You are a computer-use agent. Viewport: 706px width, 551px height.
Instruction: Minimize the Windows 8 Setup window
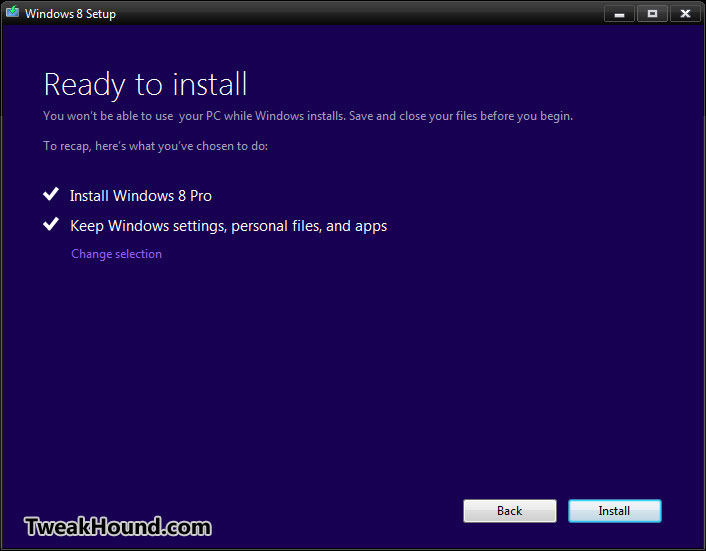(619, 14)
